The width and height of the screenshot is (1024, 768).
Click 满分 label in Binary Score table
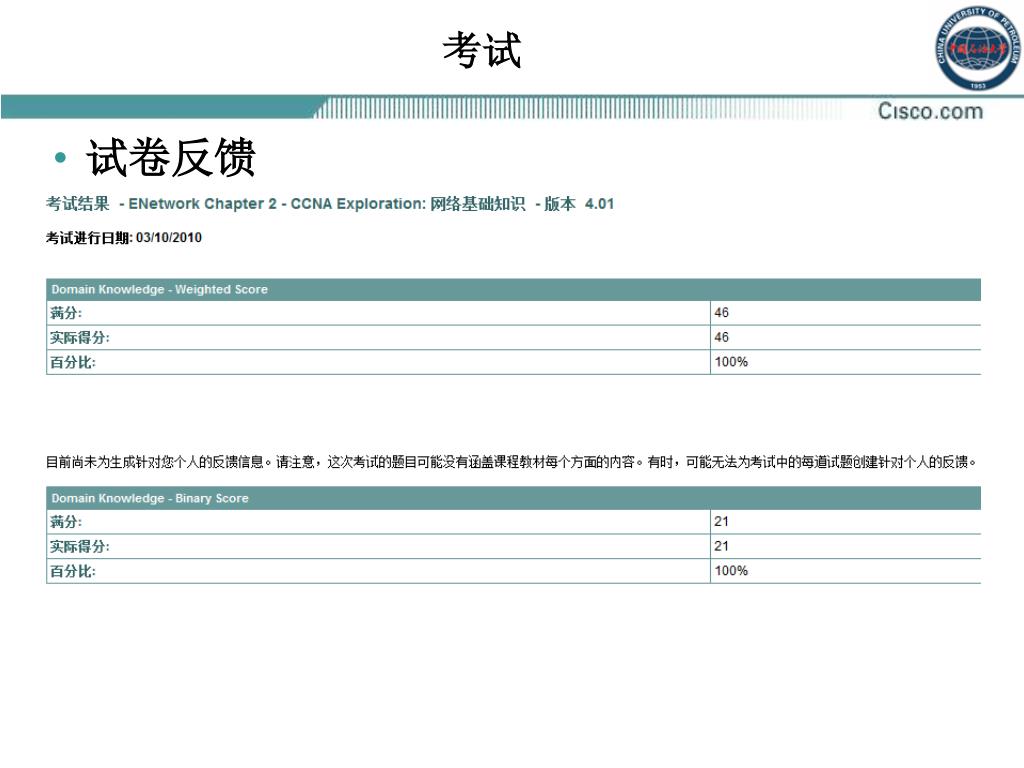click(x=66, y=522)
